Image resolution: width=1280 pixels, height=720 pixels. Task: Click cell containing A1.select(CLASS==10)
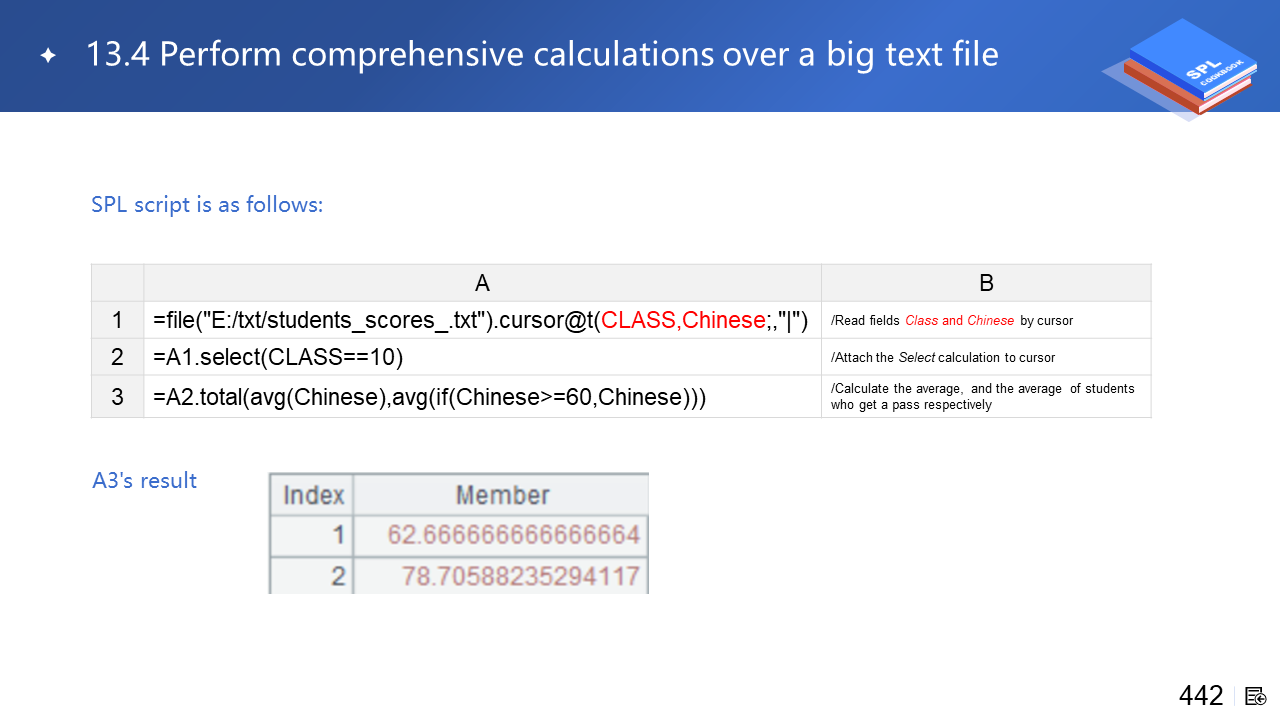278,357
